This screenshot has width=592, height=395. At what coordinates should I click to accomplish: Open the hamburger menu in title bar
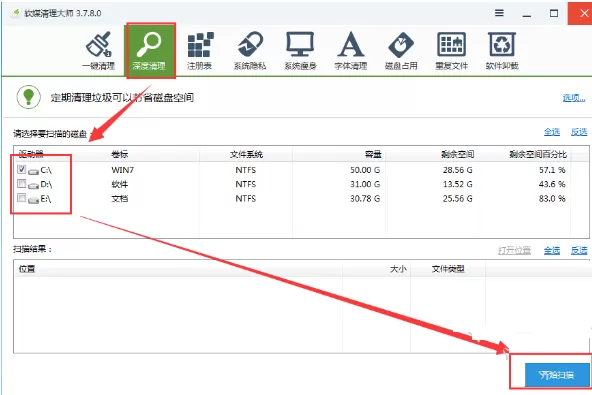click(x=499, y=13)
